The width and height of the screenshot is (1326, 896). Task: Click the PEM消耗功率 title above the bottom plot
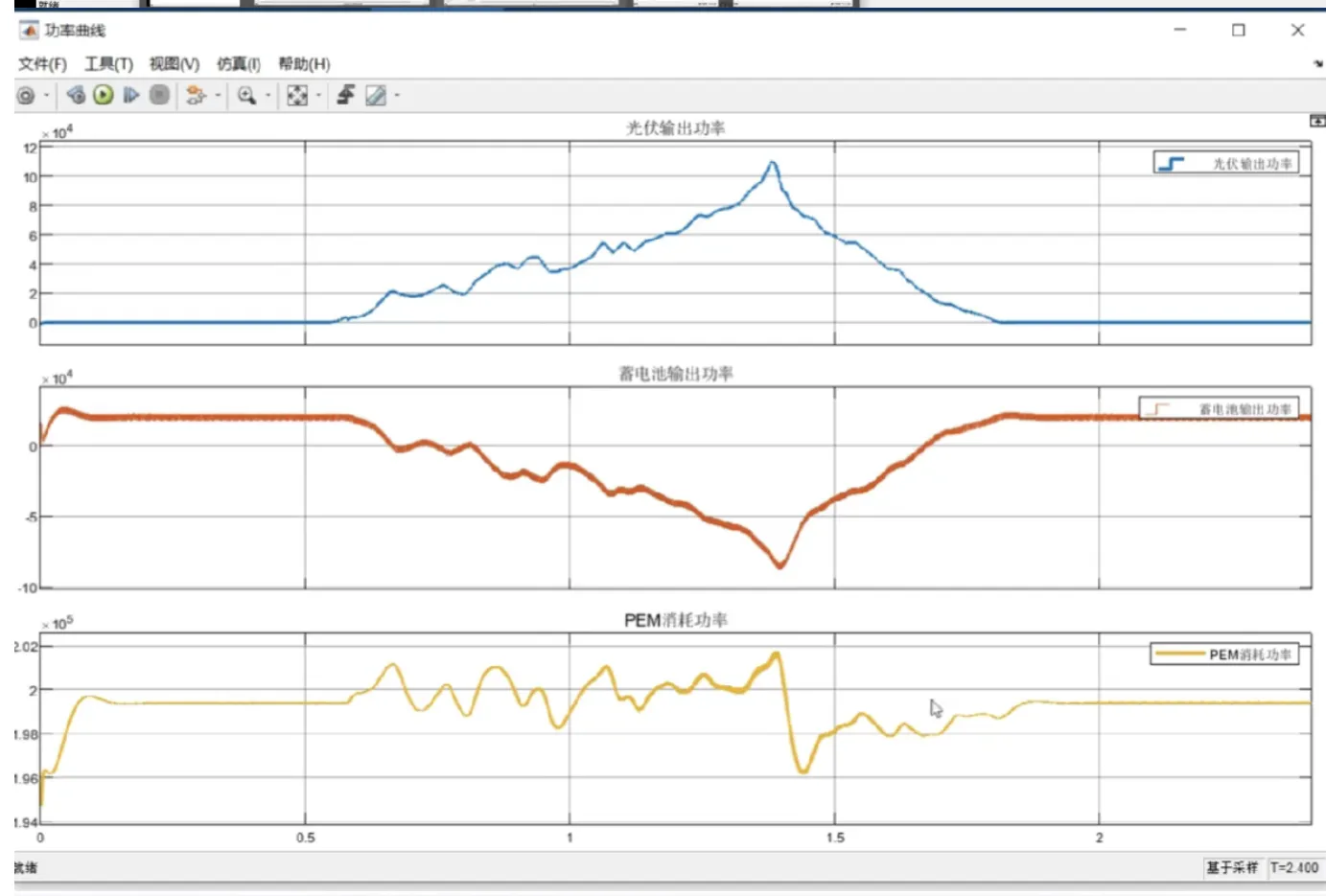676,620
